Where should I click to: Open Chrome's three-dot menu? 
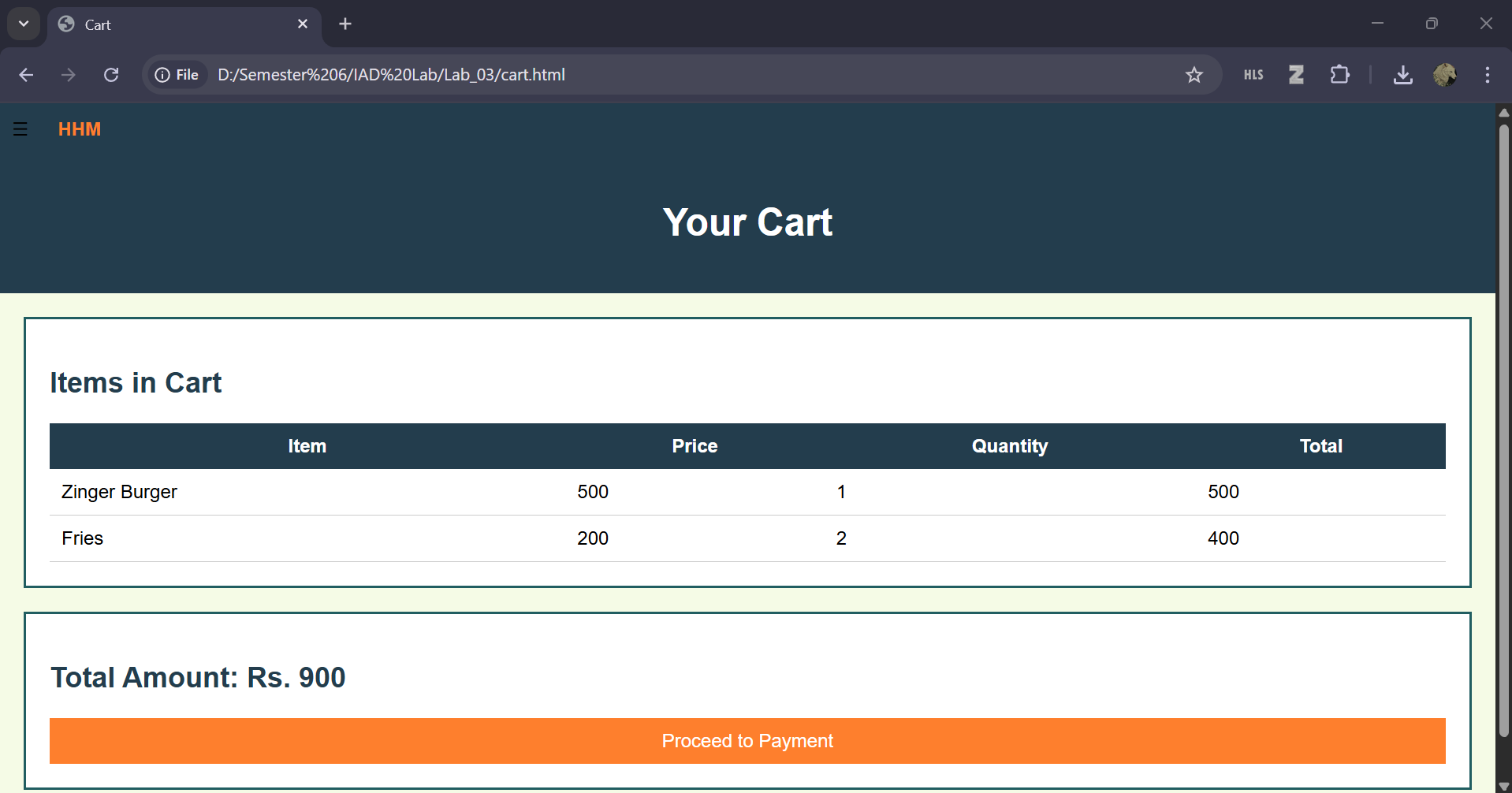(x=1488, y=75)
